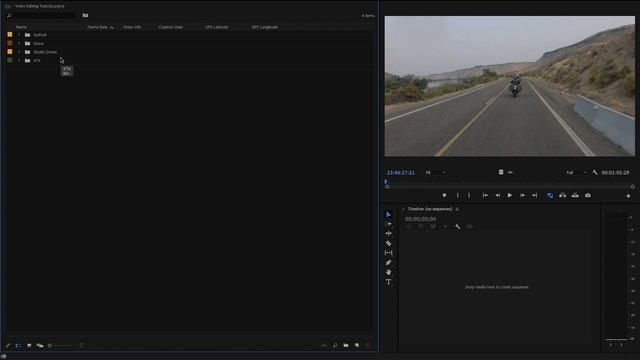
Task: Create New Bin from panel footer
Action: pyautogui.click(x=346, y=345)
